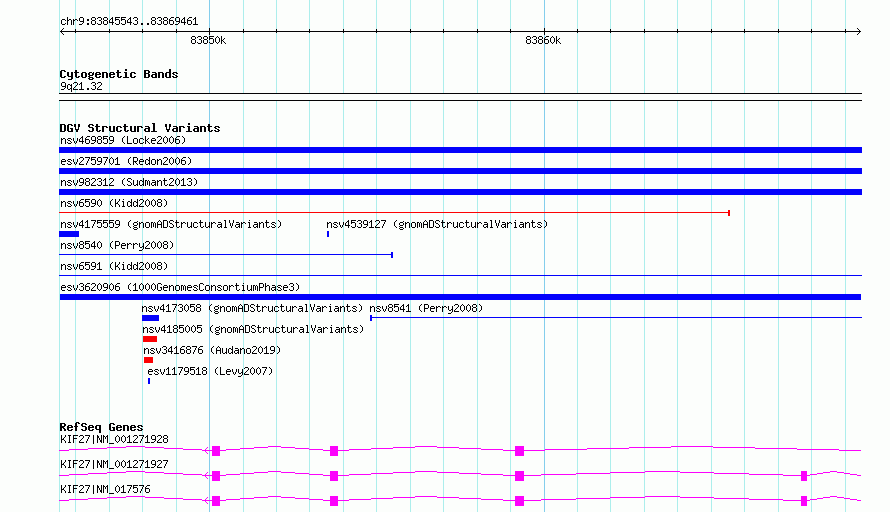Viewport: 890px width, 512px height.
Task: Open nsv4539127 gnomAD variant label
Action: click(437, 224)
